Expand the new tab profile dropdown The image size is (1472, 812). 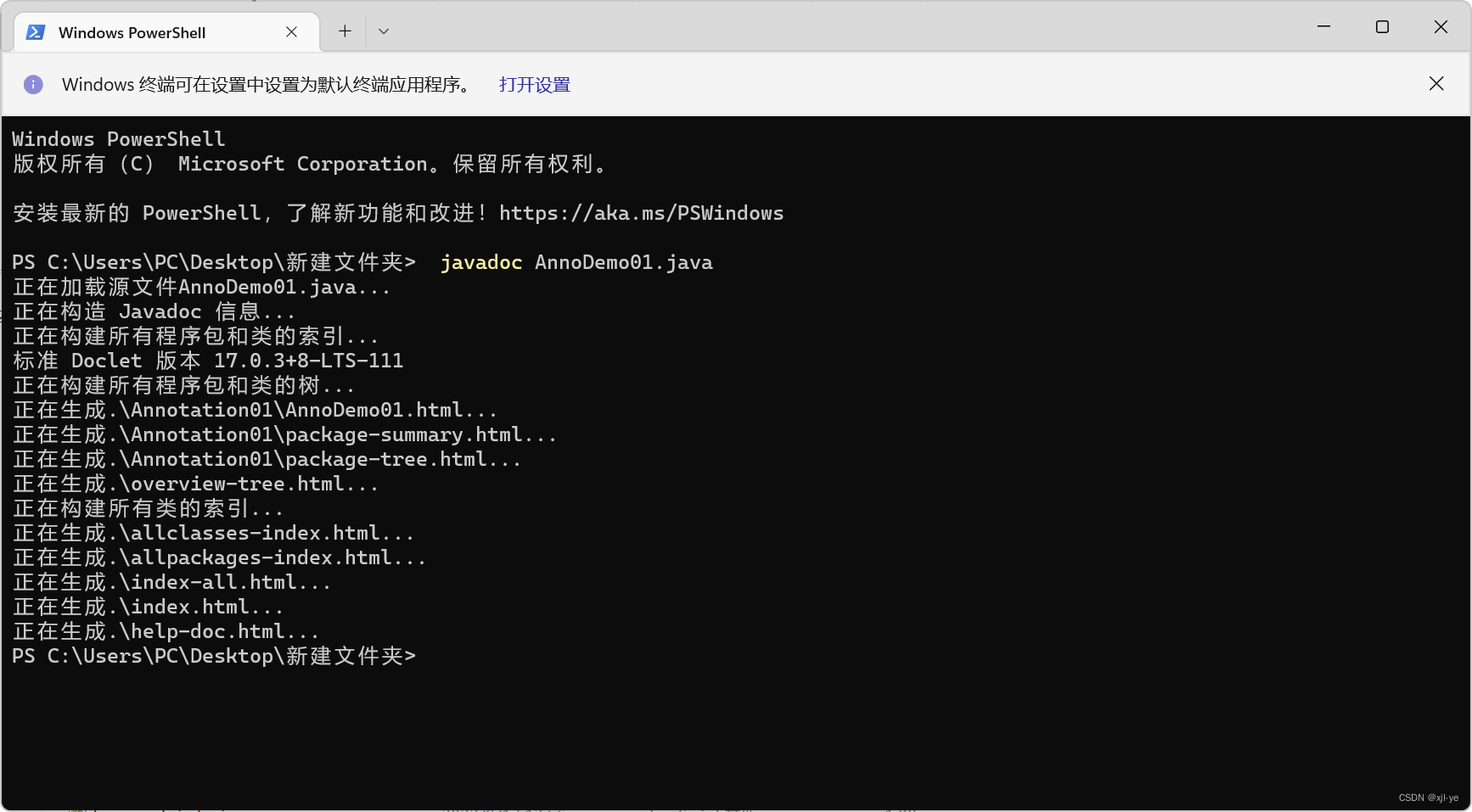(384, 31)
